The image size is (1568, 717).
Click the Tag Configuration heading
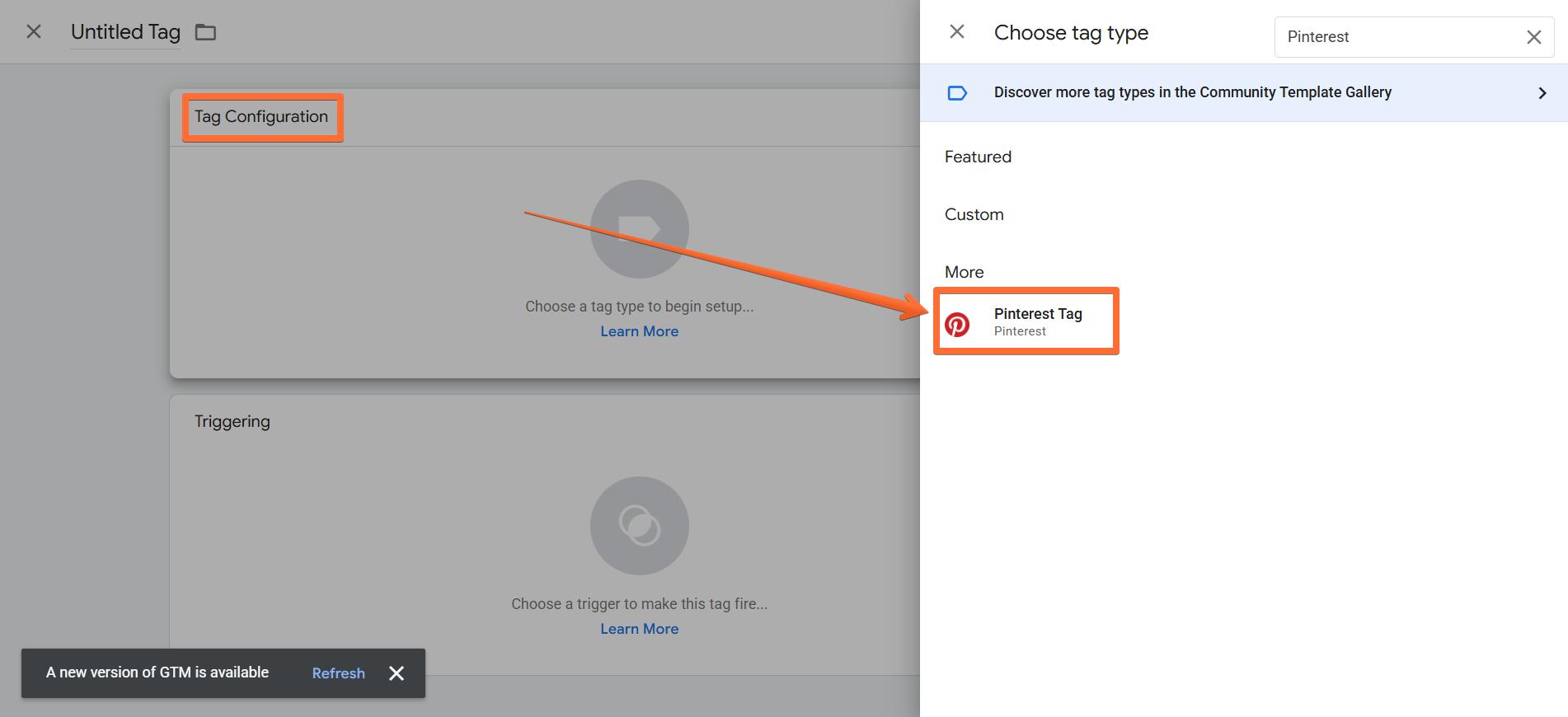click(261, 116)
